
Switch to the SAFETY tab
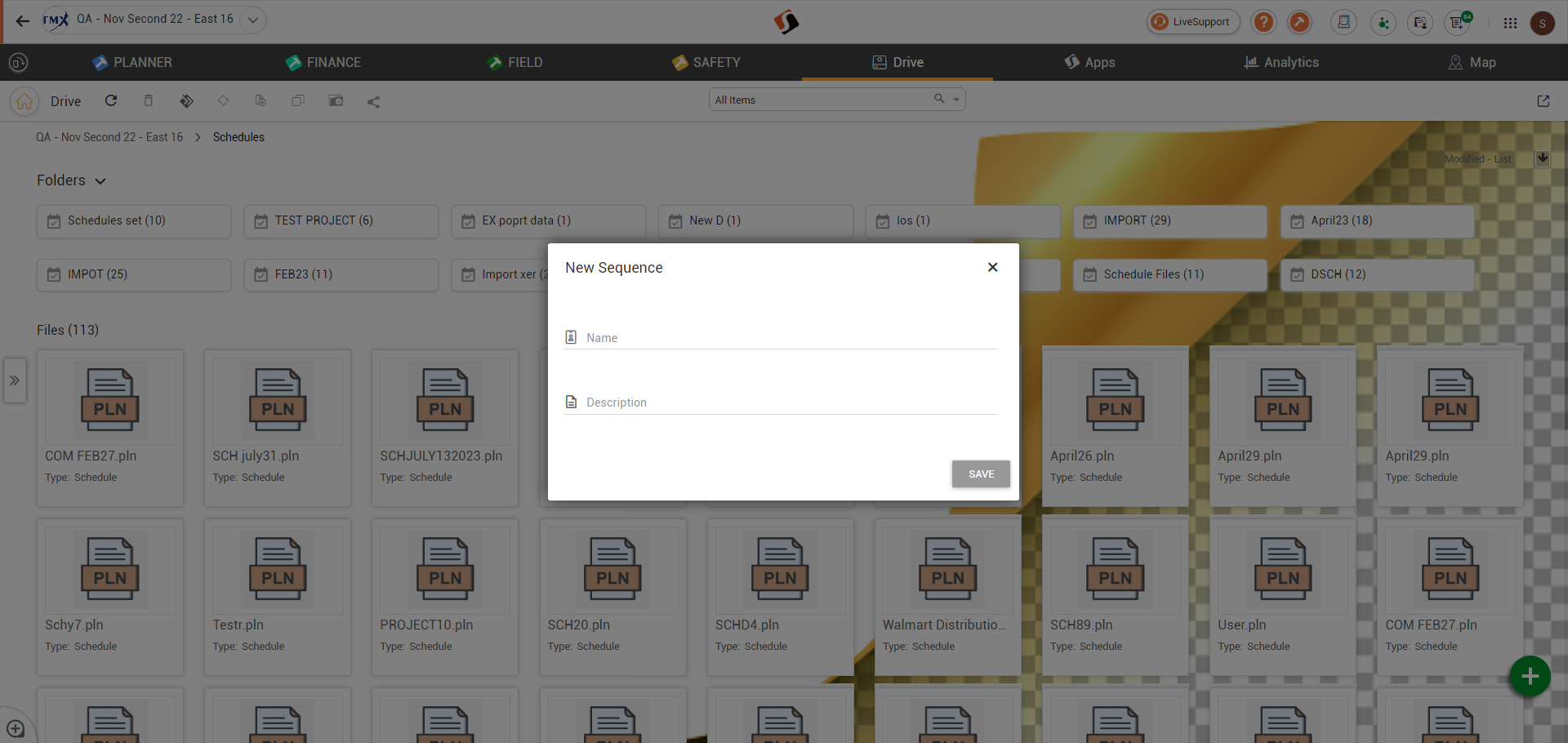pyautogui.click(x=706, y=62)
